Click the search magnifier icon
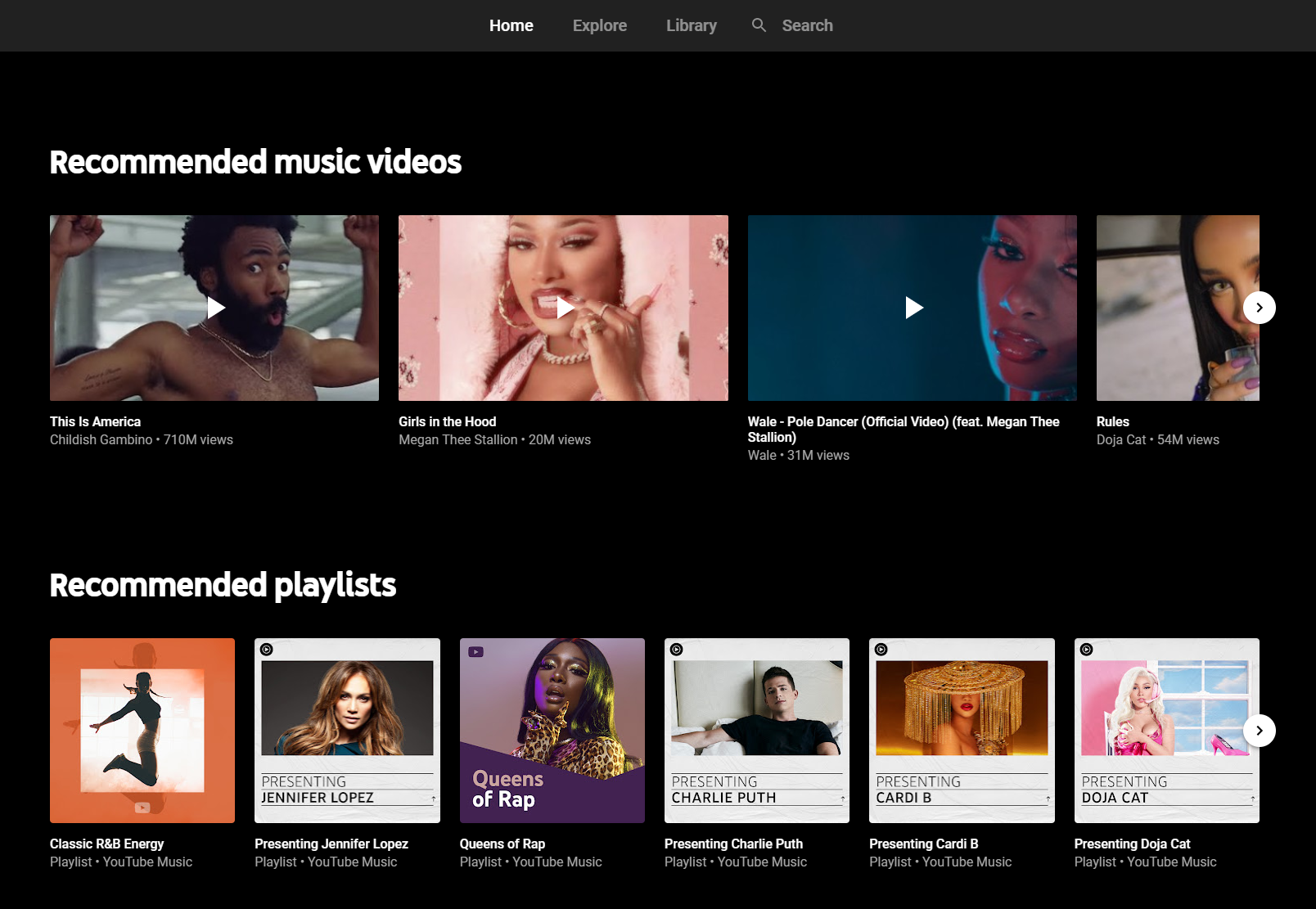Screen dimensions: 1316x909 (759, 25)
